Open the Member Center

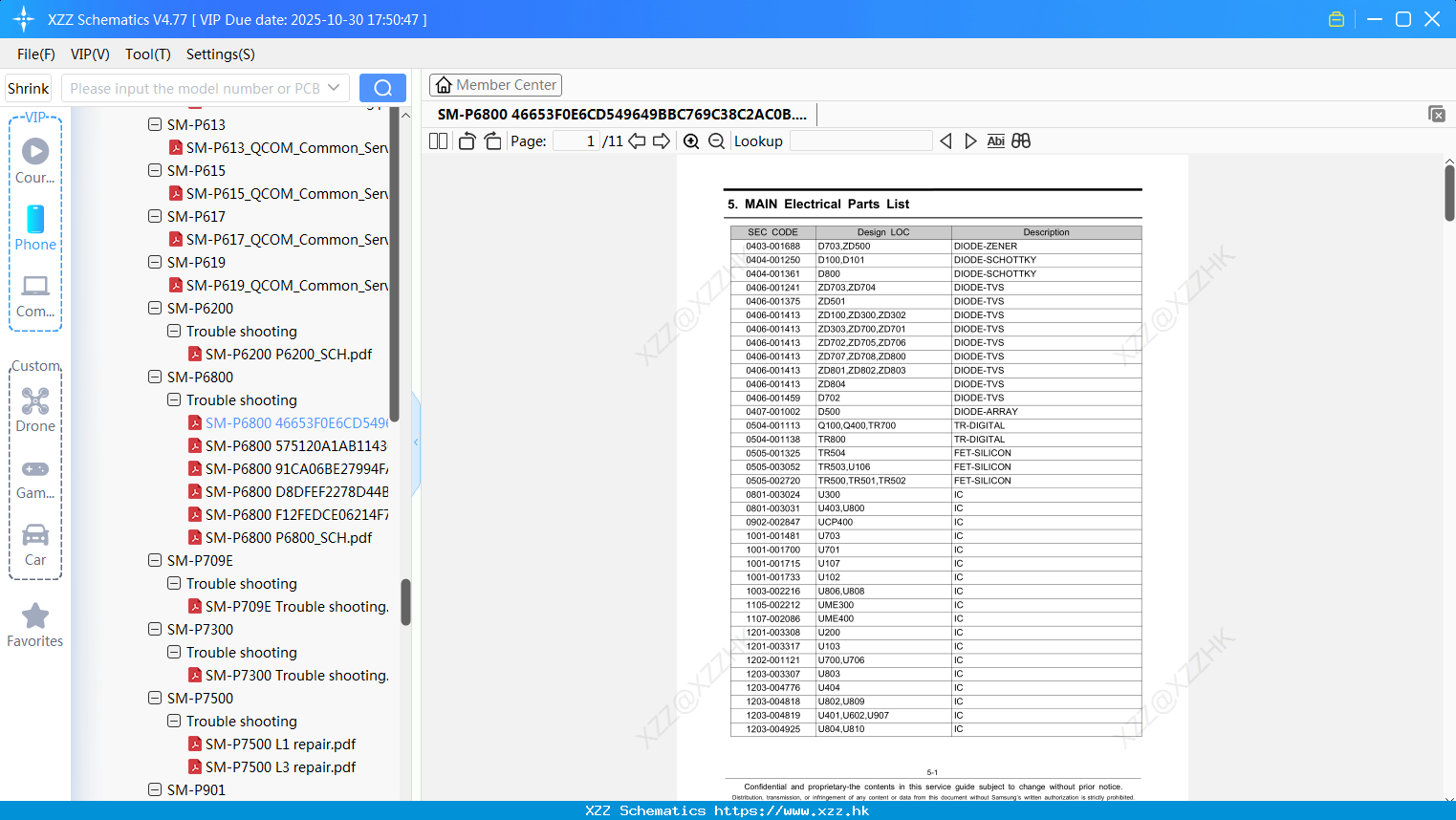pos(495,85)
